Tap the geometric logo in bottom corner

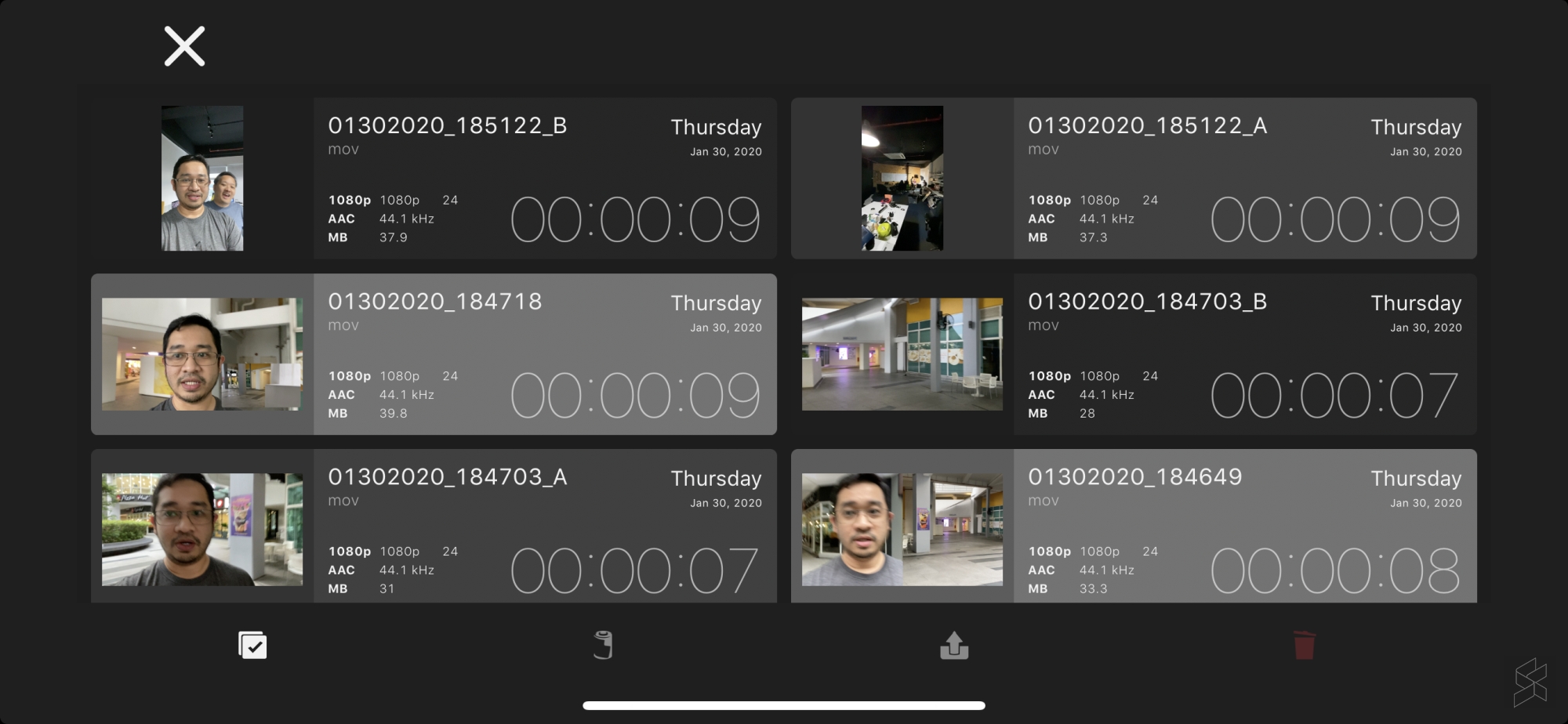[1530, 682]
